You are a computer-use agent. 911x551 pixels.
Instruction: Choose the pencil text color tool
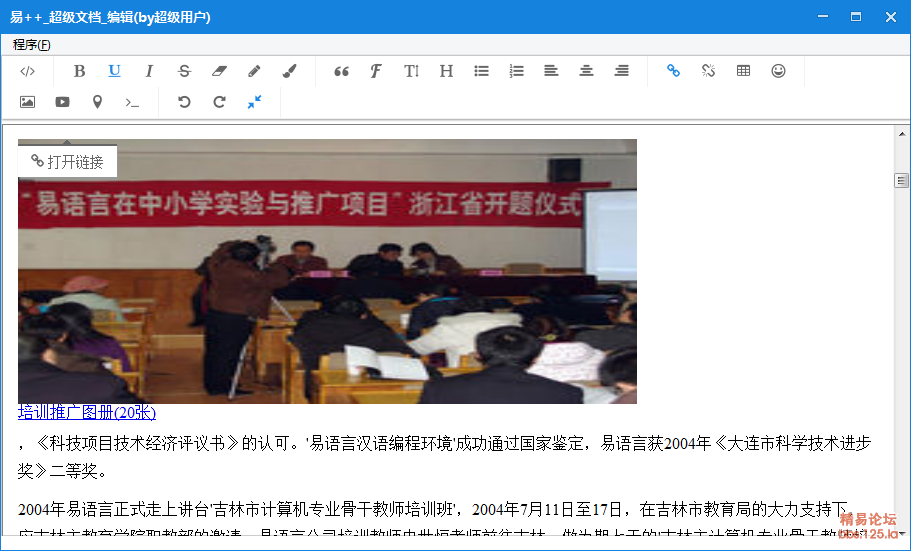[254, 71]
